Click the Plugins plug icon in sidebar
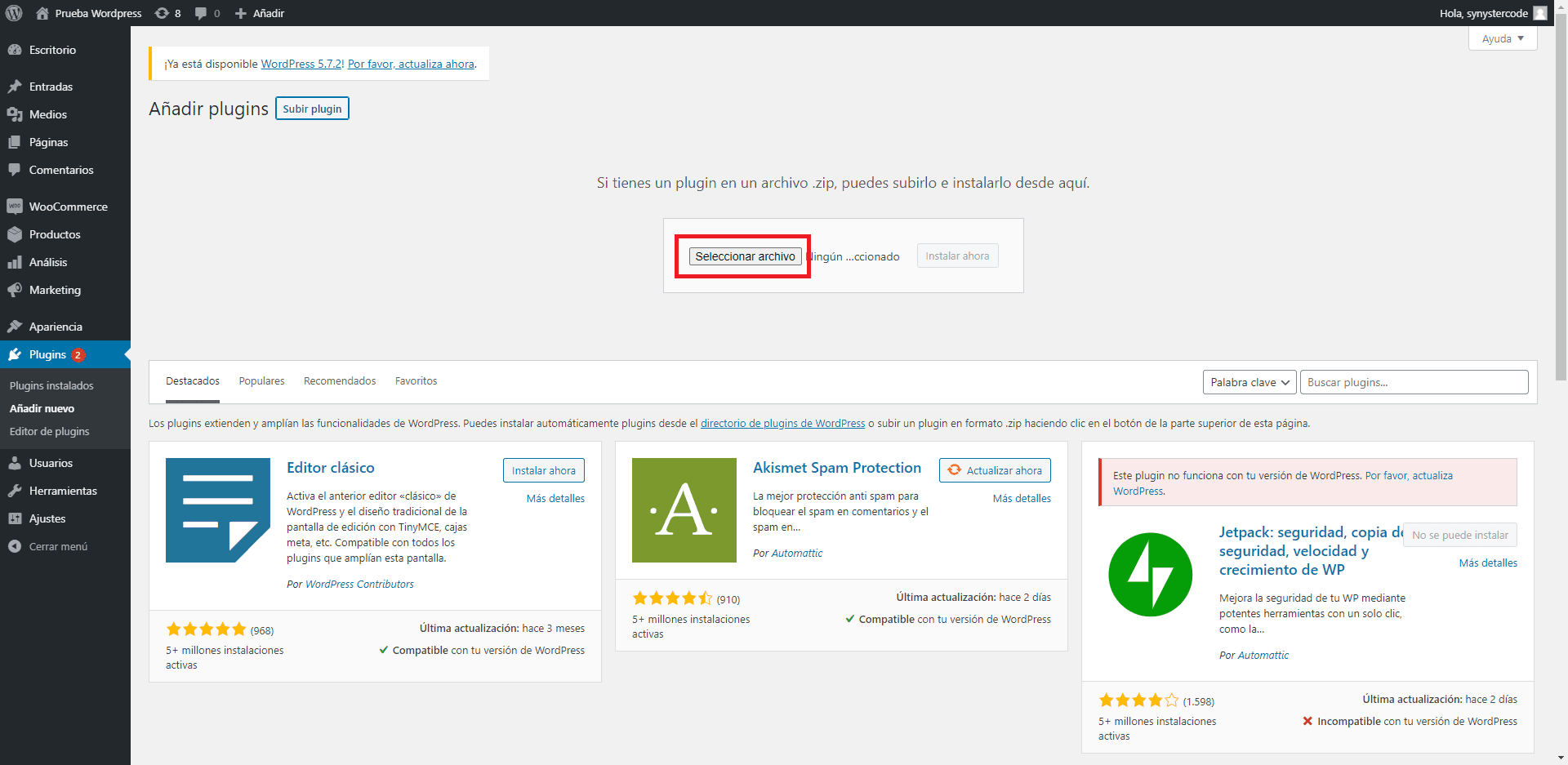This screenshot has height=765, width=1568. click(x=15, y=354)
